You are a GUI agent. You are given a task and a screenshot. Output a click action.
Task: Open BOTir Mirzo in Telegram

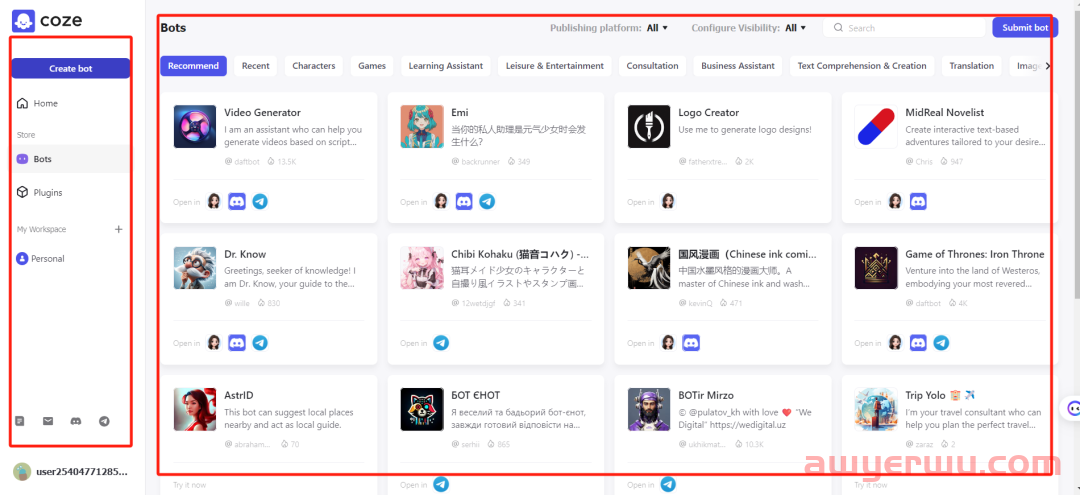(x=668, y=485)
